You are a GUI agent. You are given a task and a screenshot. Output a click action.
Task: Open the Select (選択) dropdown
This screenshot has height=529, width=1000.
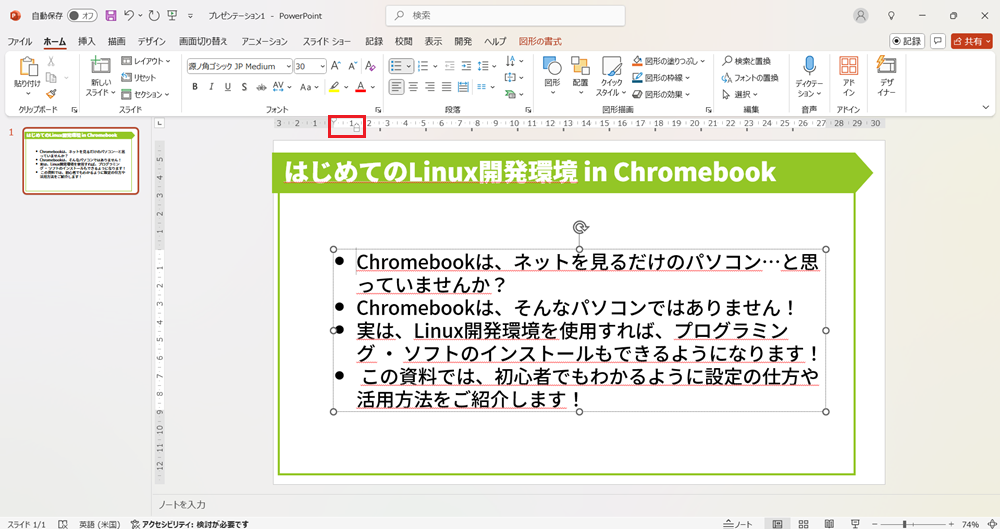(740, 94)
